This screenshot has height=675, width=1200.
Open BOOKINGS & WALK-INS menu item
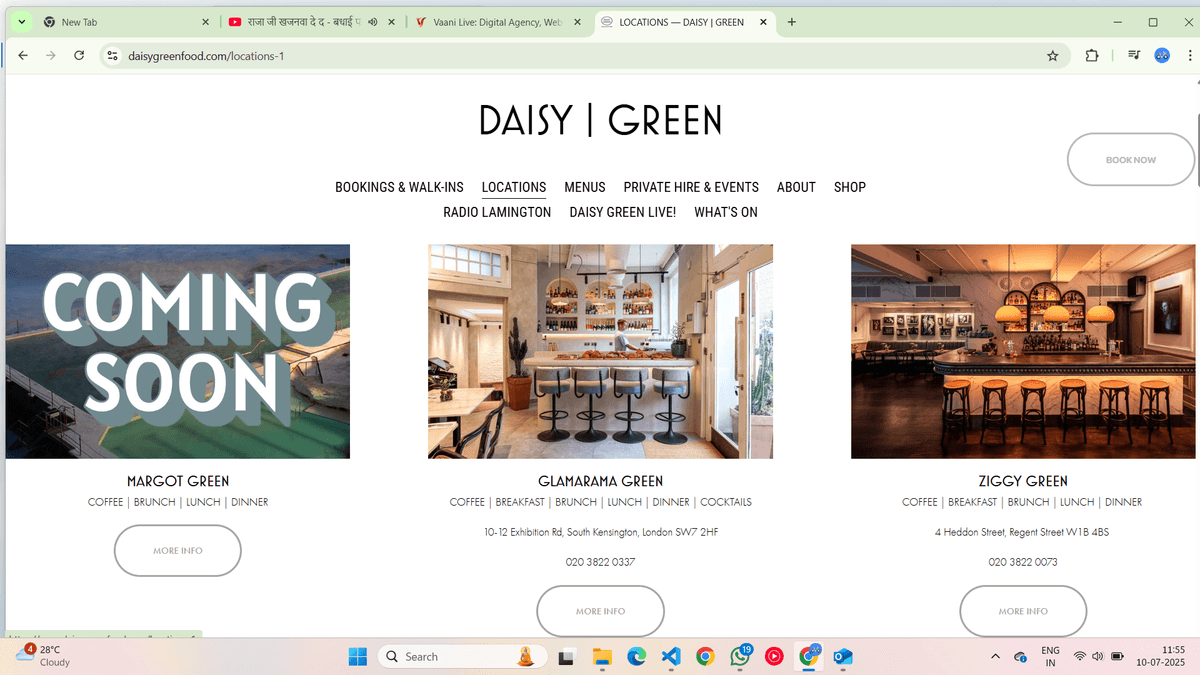pos(399,187)
